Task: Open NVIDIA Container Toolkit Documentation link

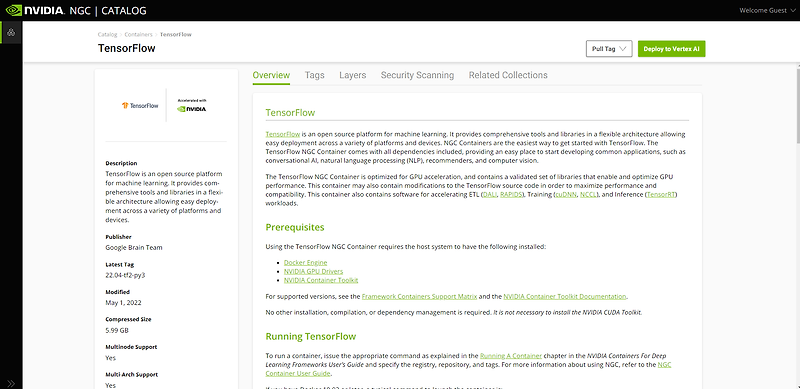Action: [565, 297]
